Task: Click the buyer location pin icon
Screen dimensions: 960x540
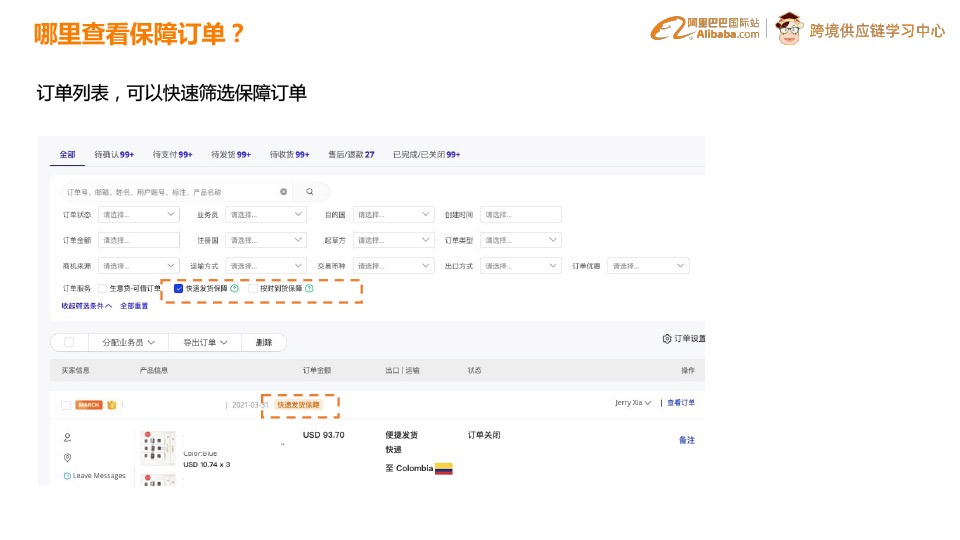Action: click(68, 457)
